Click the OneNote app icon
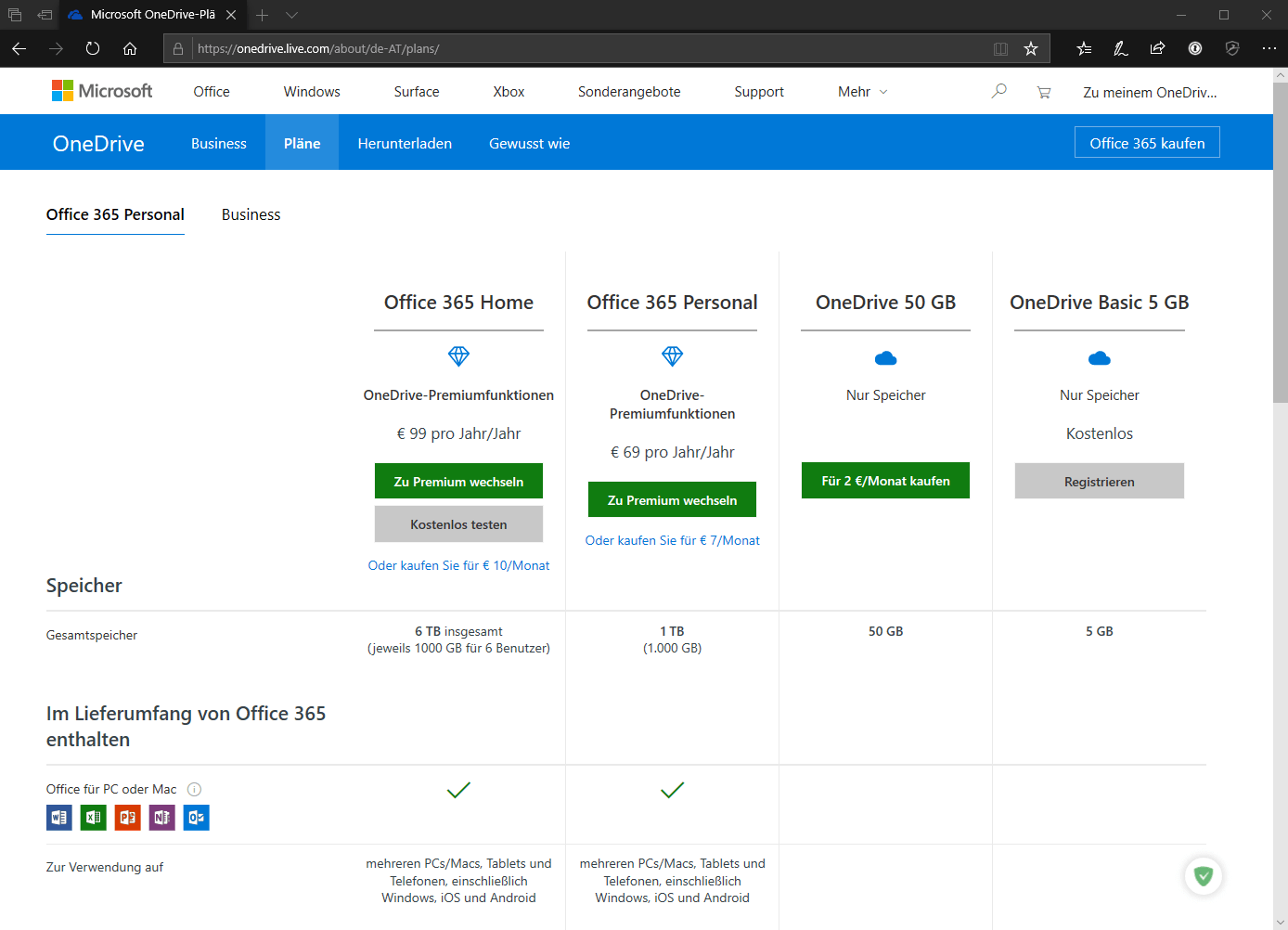 pyautogui.click(x=162, y=818)
